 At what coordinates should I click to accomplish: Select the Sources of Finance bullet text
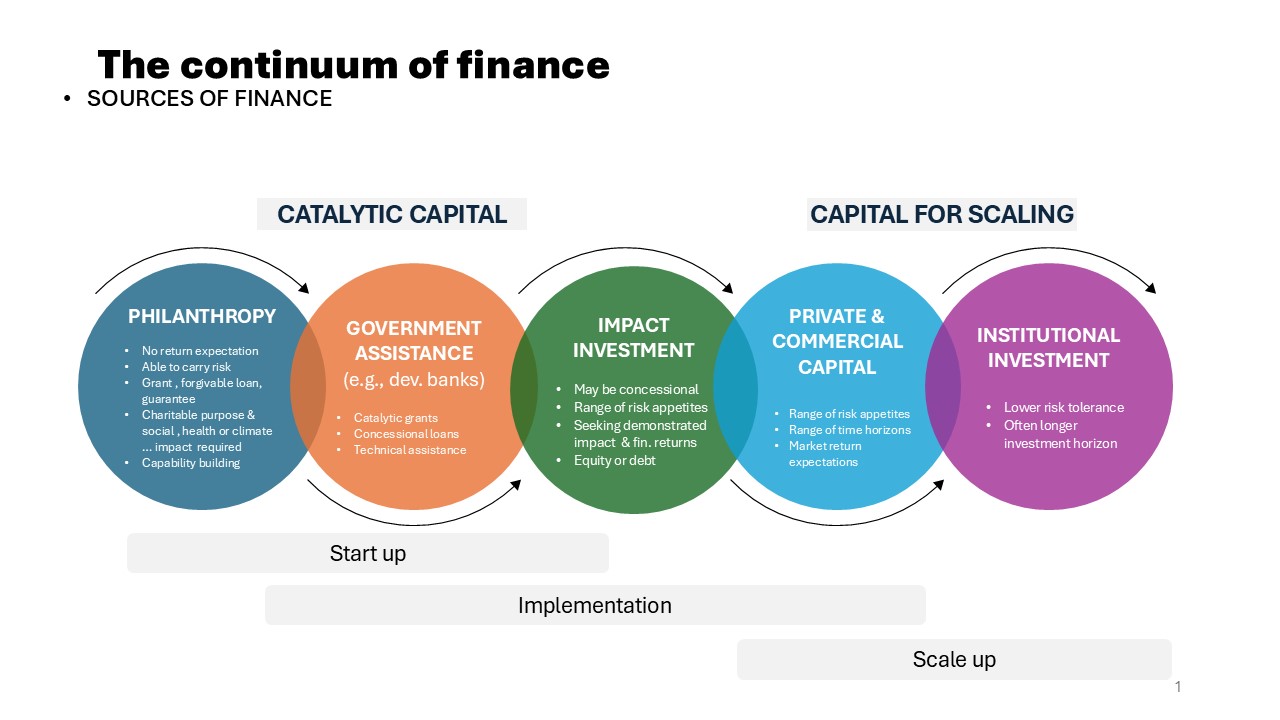[x=209, y=98]
